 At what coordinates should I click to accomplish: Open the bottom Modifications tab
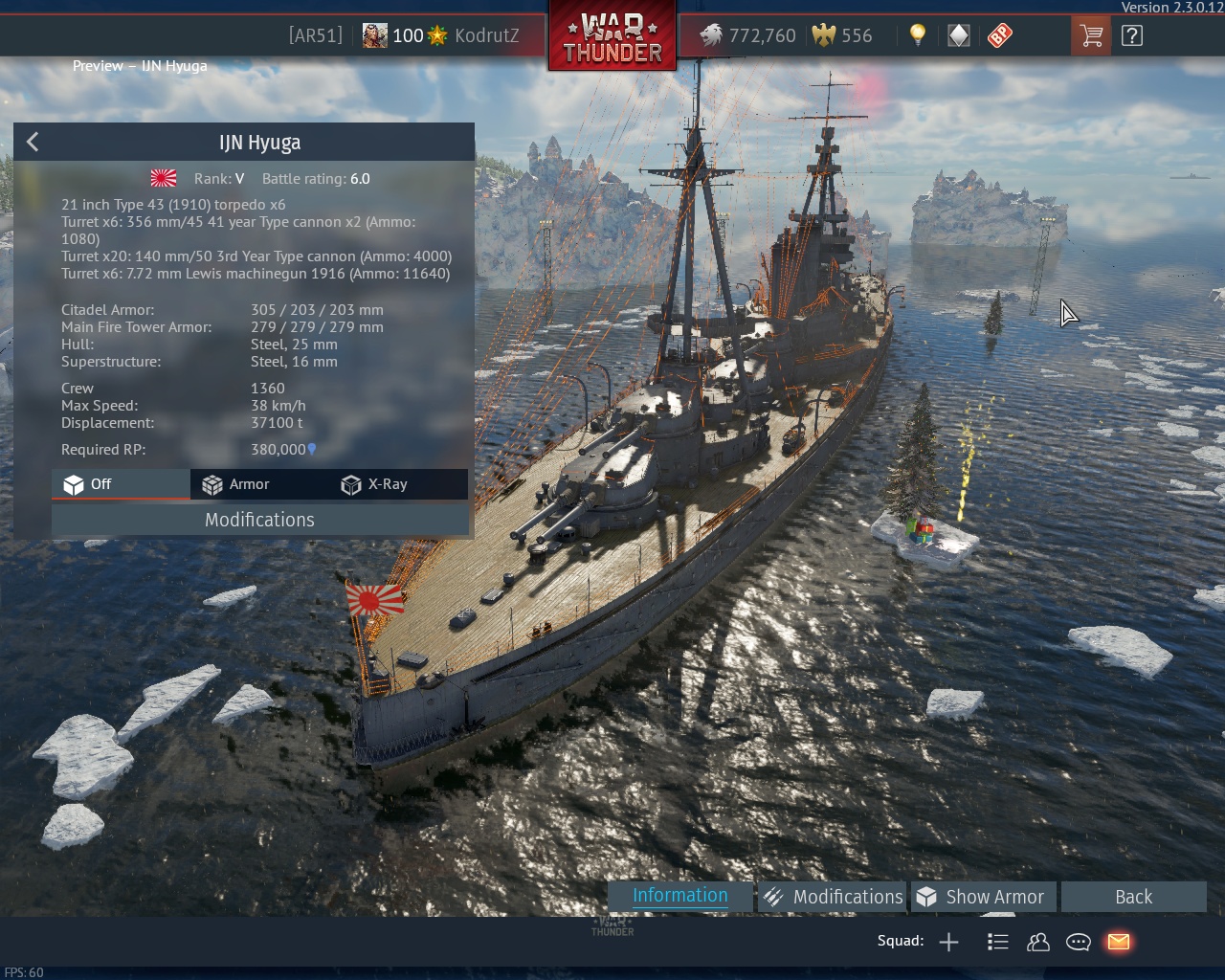833,897
